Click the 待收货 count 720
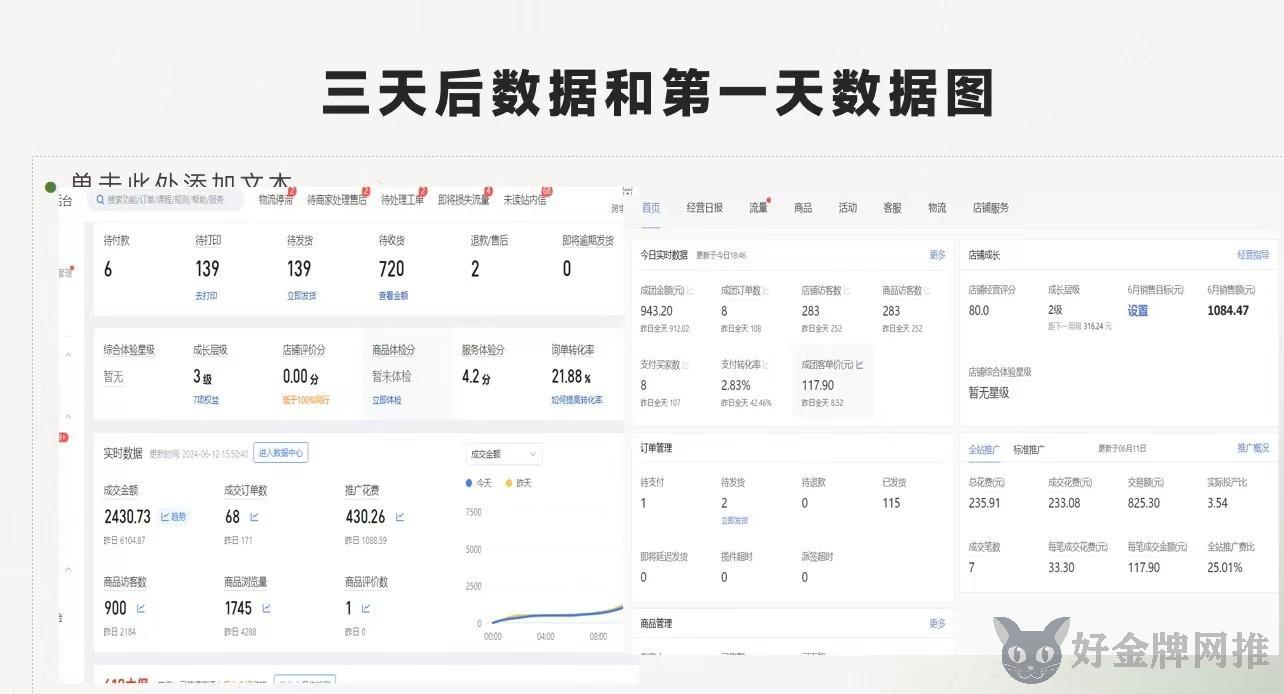Image resolution: width=1284 pixels, height=694 pixels. pos(392,269)
